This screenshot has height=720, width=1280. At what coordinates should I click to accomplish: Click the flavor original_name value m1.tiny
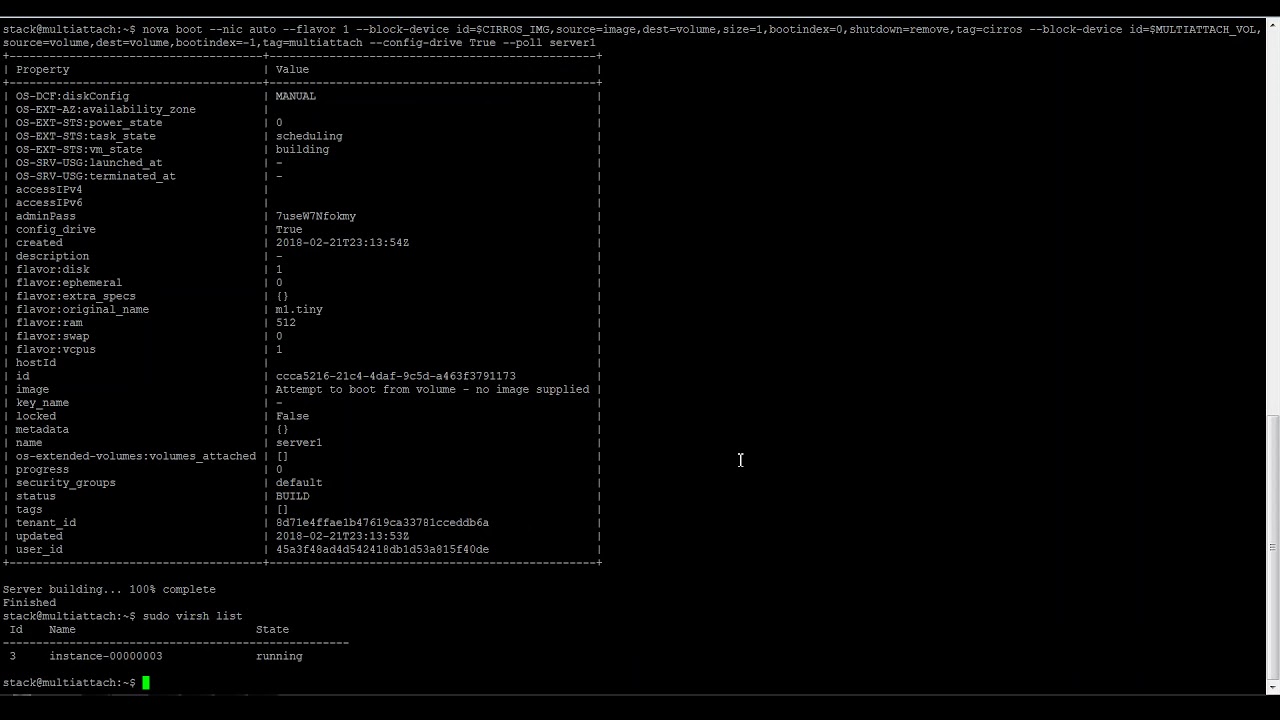(x=299, y=309)
